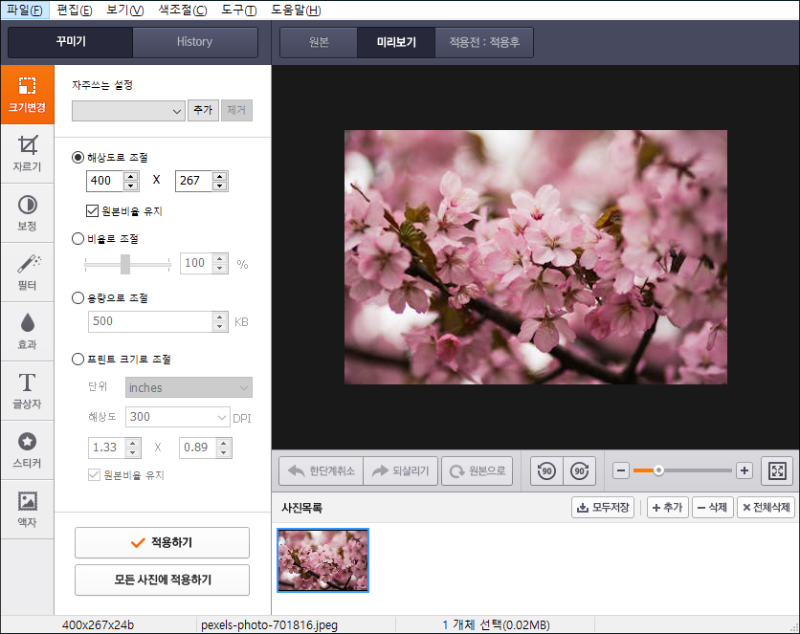The image size is (800, 634).
Task: Click the zoom in plus icon
Action: (x=744, y=471)
